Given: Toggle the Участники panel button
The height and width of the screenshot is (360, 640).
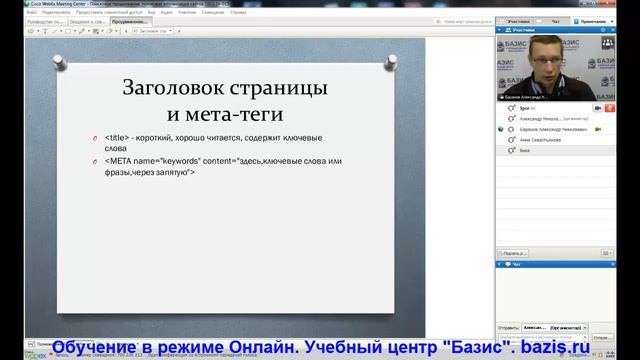Looking at the screenshot, I should point(516,21).
